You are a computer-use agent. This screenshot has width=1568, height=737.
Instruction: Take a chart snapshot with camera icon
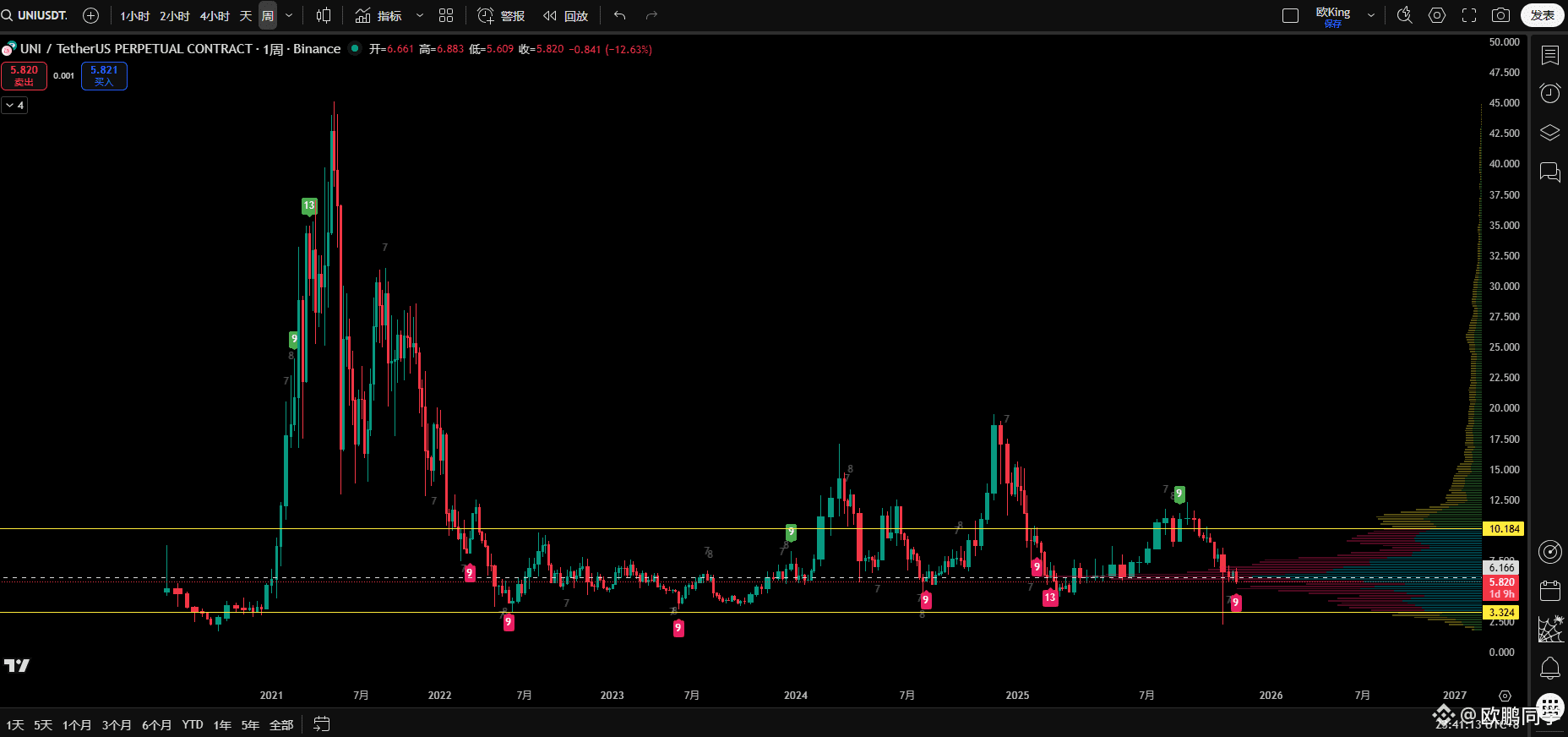pos(1501,15)
